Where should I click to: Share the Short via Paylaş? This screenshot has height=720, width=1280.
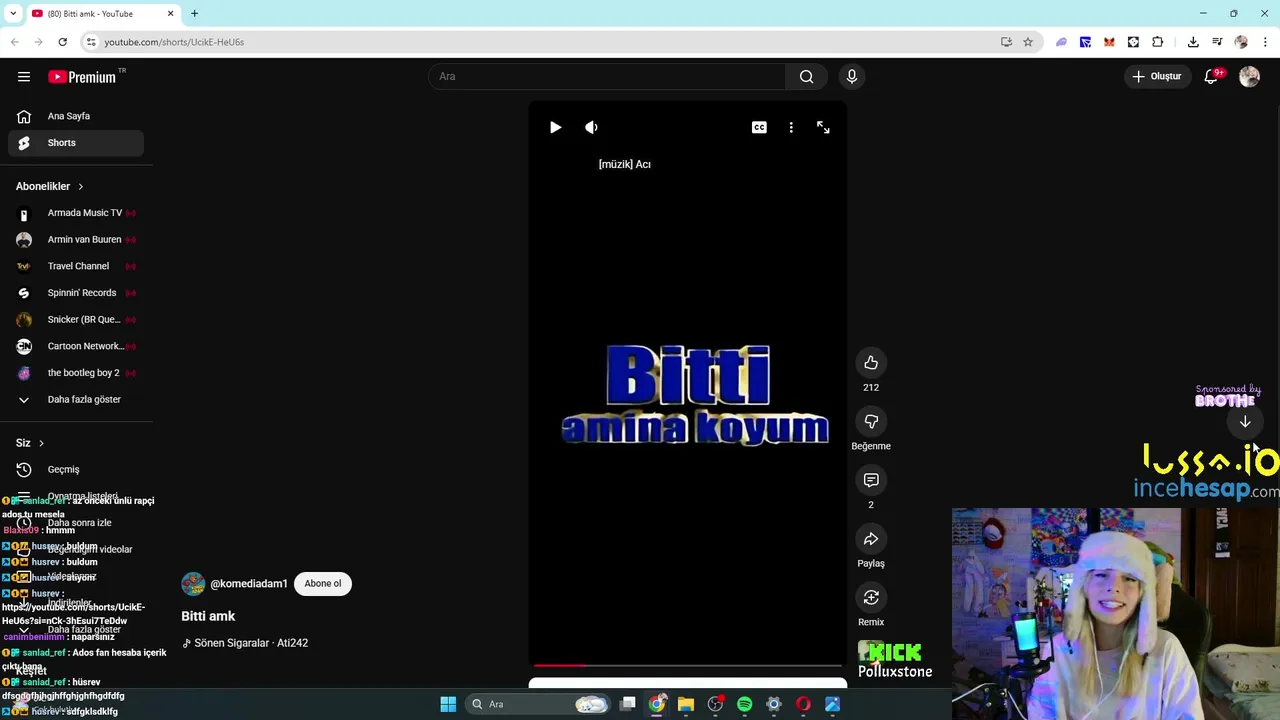pyautogui.click(x=871, y=539)
